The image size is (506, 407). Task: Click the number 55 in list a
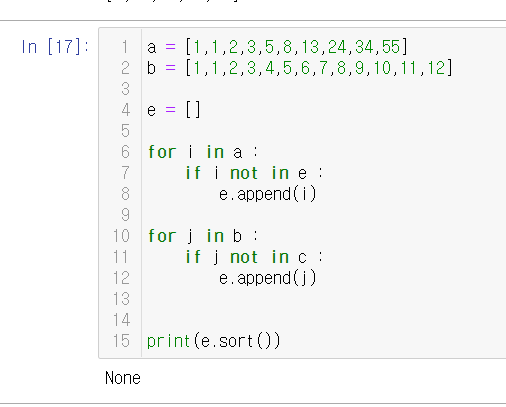pos(391,47)
